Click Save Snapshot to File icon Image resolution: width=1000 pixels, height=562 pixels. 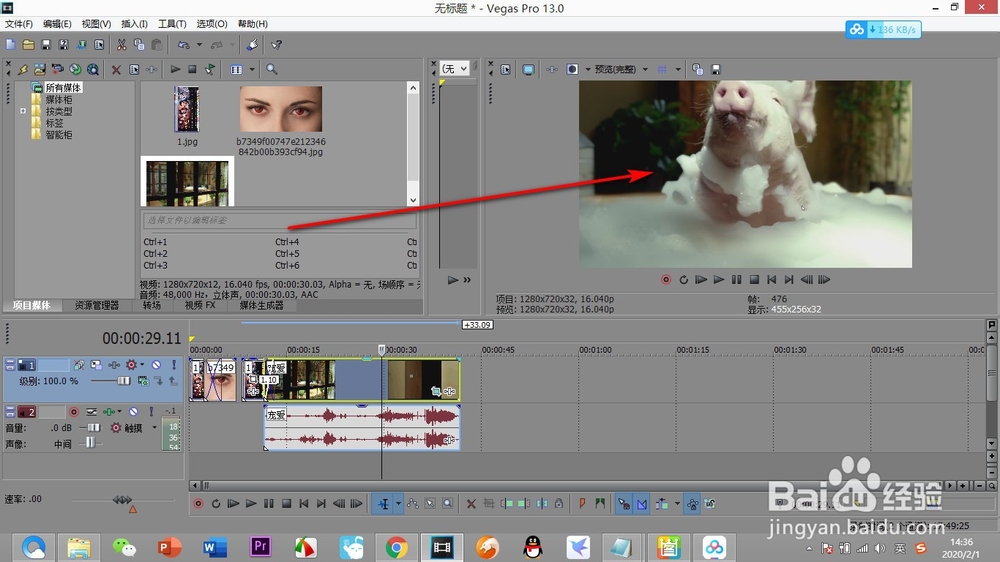pyautogui.click(x=716, y=69)
